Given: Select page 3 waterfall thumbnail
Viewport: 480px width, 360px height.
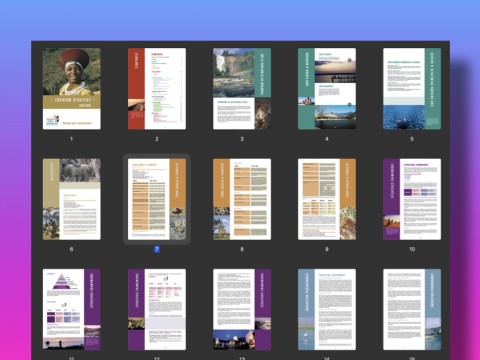Looking at the screenshot, I should [242, 89].
